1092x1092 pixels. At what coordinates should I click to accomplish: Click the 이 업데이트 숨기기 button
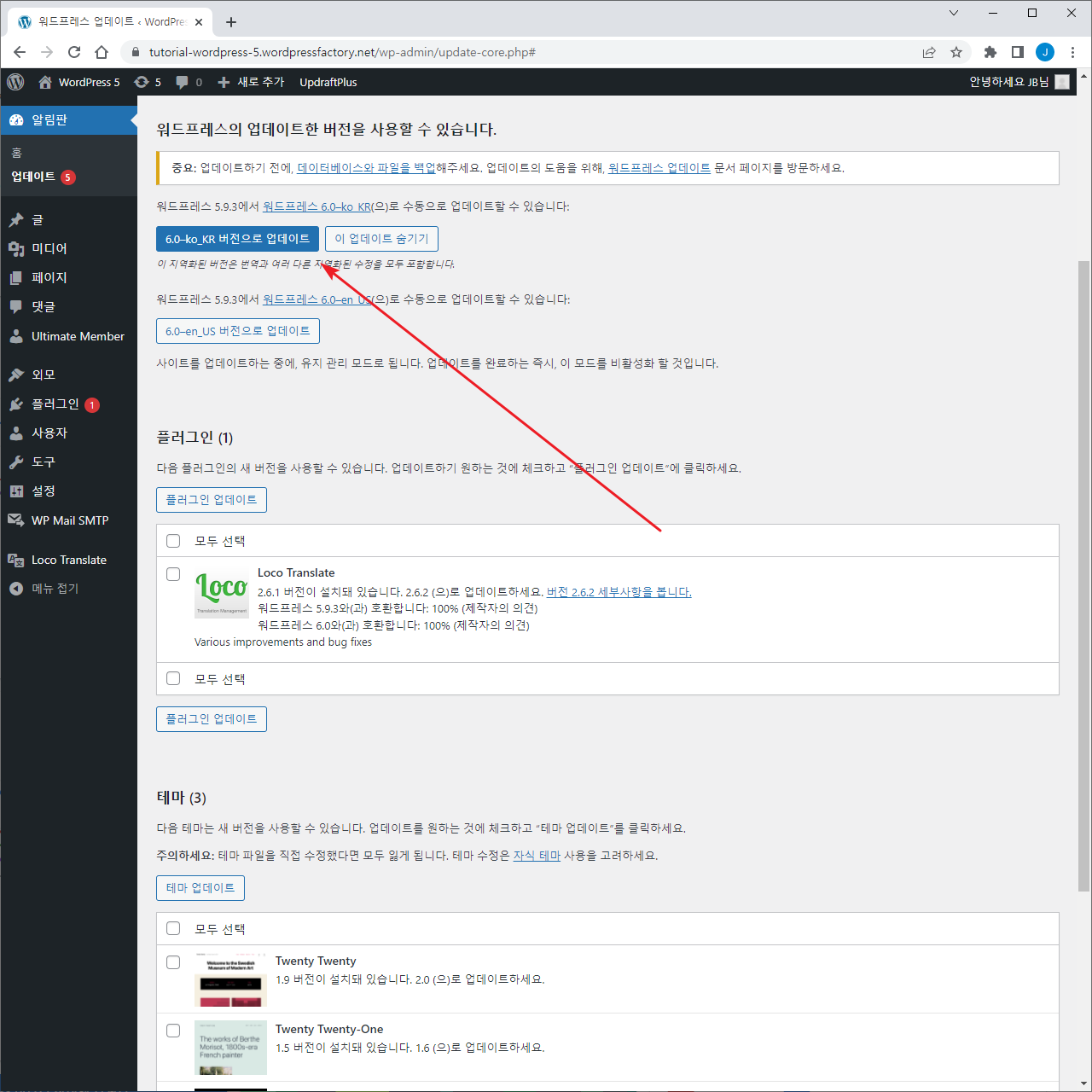coord(381,239)
